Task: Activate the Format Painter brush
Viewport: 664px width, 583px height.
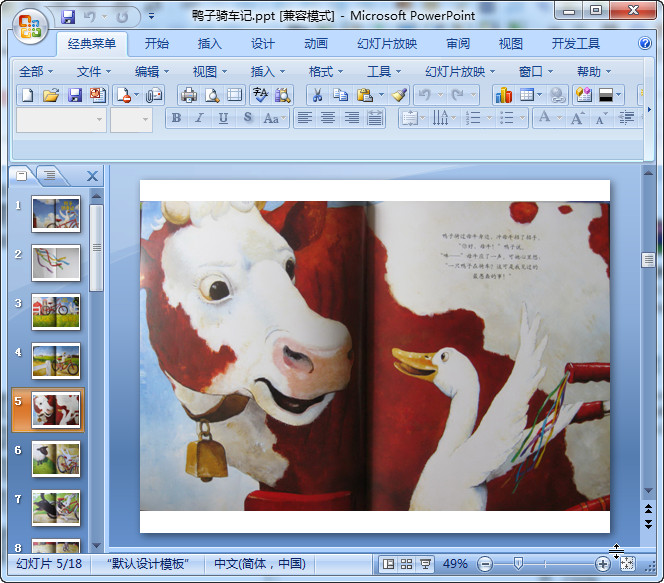Action: (399, 95)
